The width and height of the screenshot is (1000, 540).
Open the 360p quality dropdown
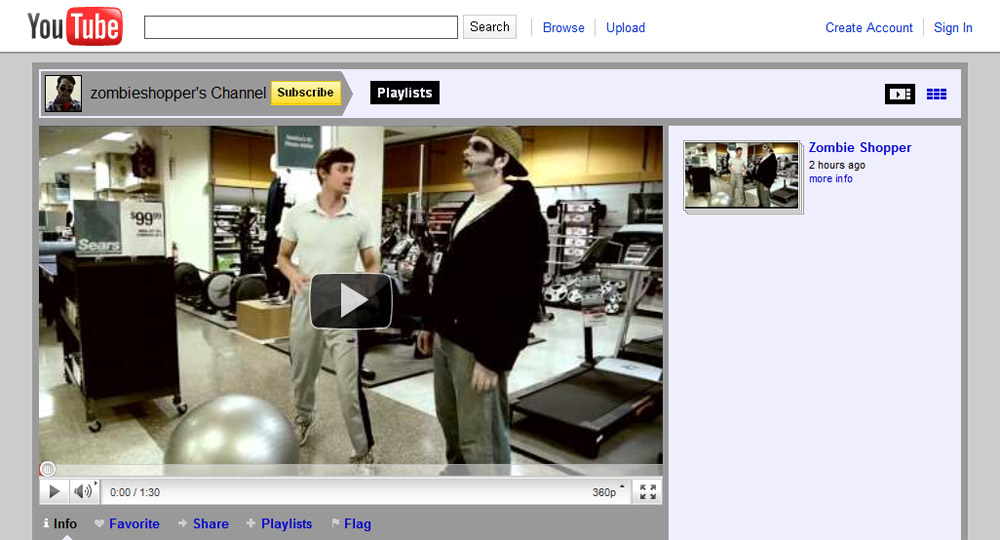point(608,492)
